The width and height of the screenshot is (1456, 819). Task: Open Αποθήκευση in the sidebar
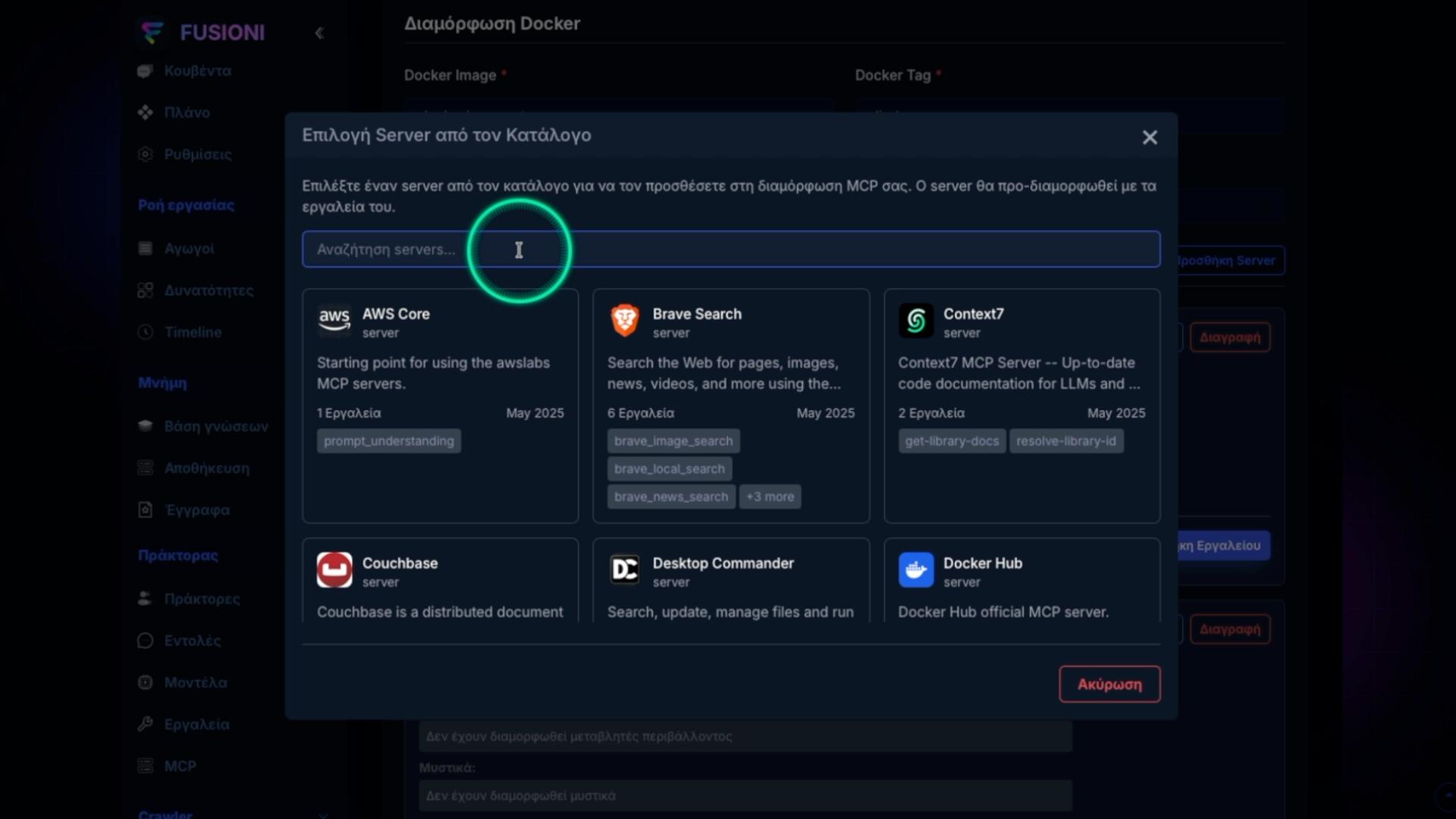coord(207,468)
